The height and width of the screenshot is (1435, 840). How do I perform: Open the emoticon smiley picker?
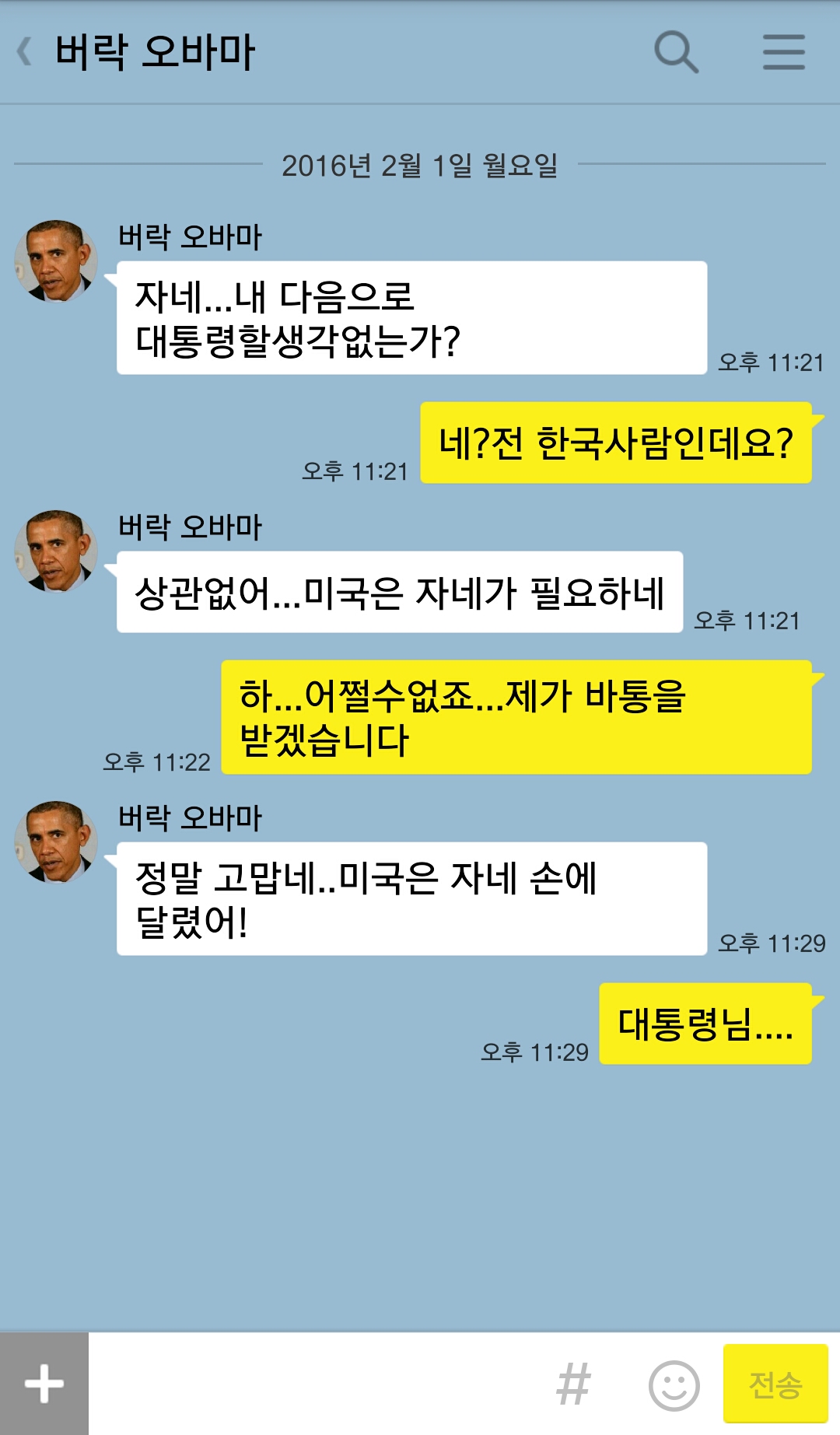pos(674,1385)
